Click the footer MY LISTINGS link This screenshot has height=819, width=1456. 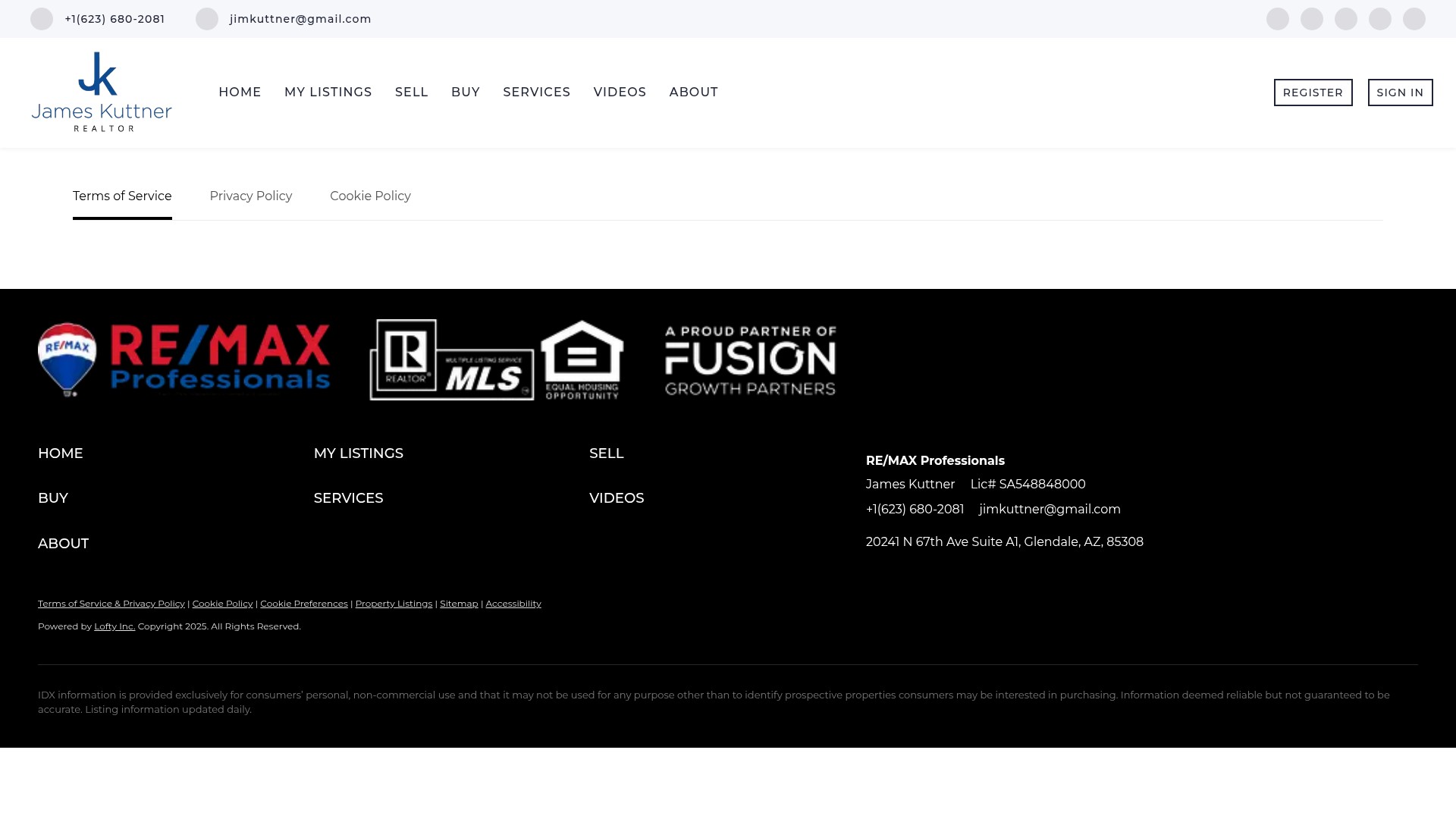pos(359,453)
